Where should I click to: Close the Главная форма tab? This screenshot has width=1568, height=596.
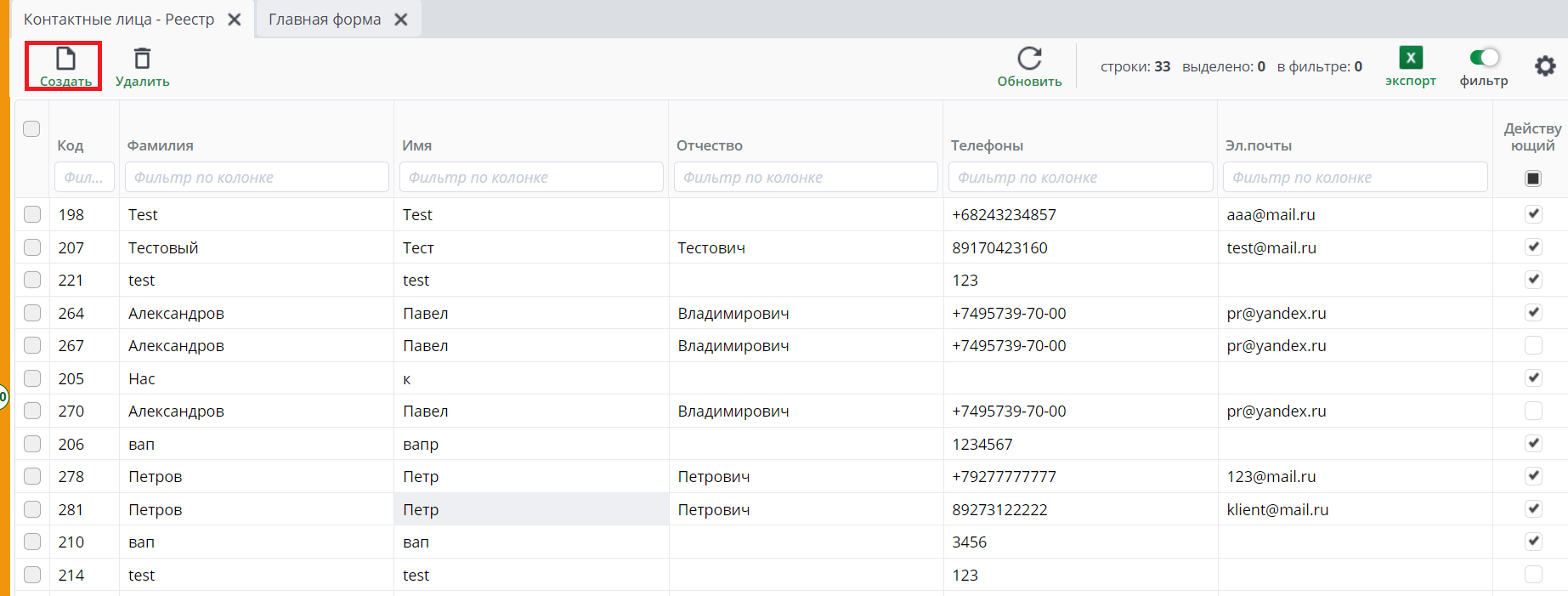point(401,20)
